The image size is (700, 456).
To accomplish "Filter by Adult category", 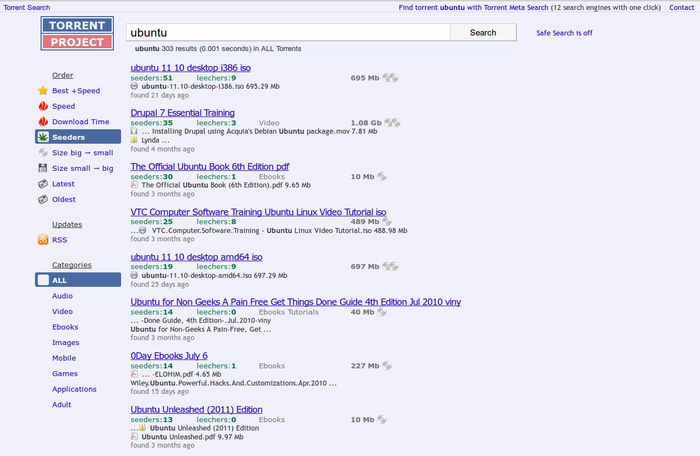I will (61, 405).
